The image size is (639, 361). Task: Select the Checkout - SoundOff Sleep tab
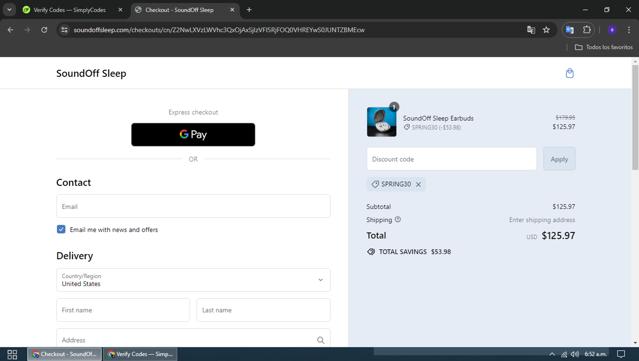(x=180, y=10)
